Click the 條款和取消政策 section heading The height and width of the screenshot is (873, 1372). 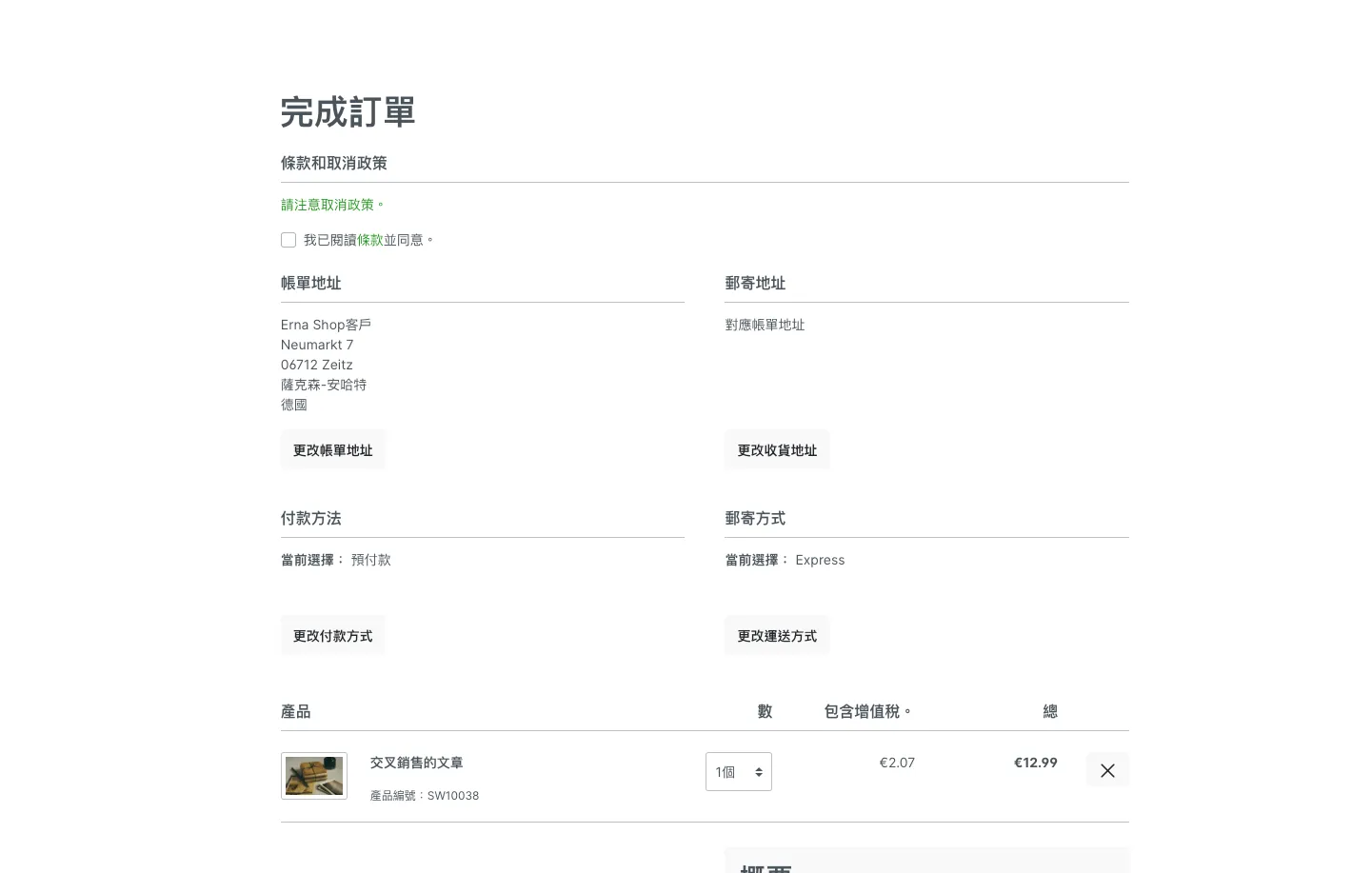tap(333, 163)
